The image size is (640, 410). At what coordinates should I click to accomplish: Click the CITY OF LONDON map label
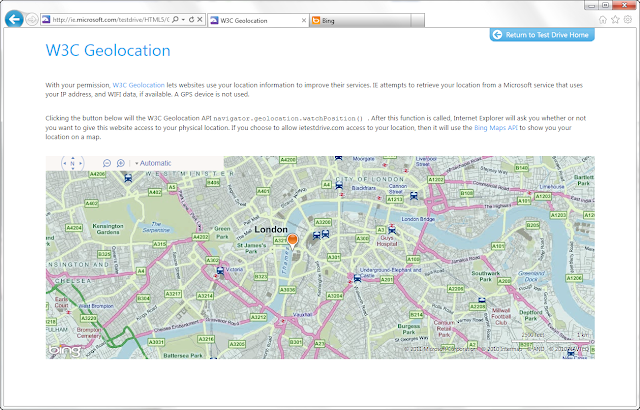point(370,179)
